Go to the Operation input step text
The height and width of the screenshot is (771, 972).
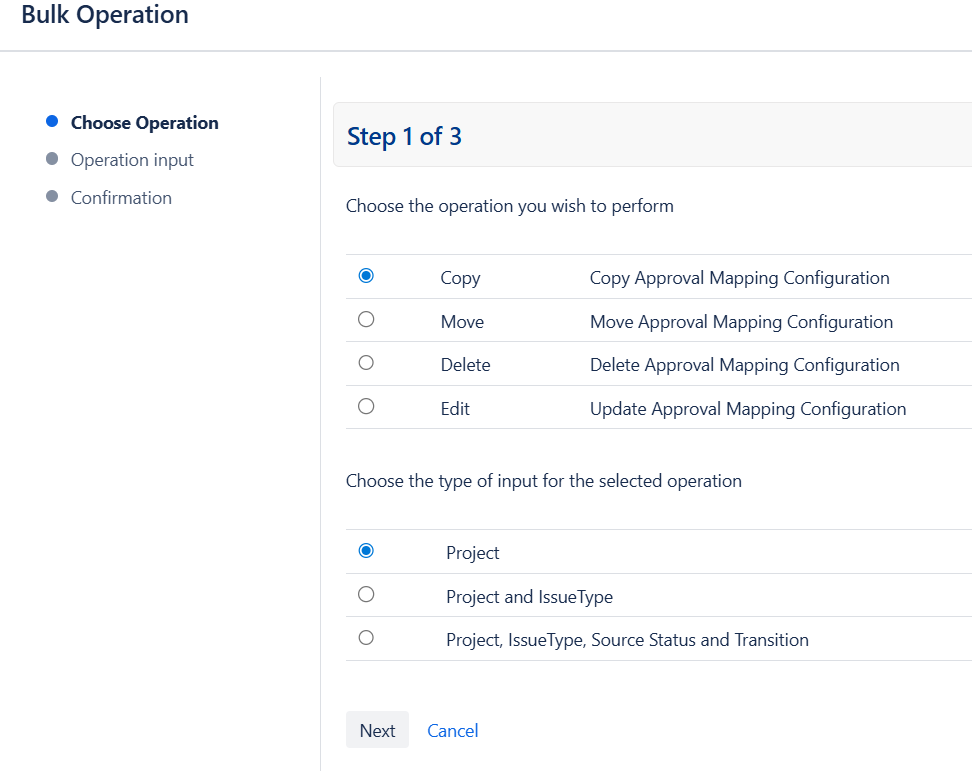point(132,160)
